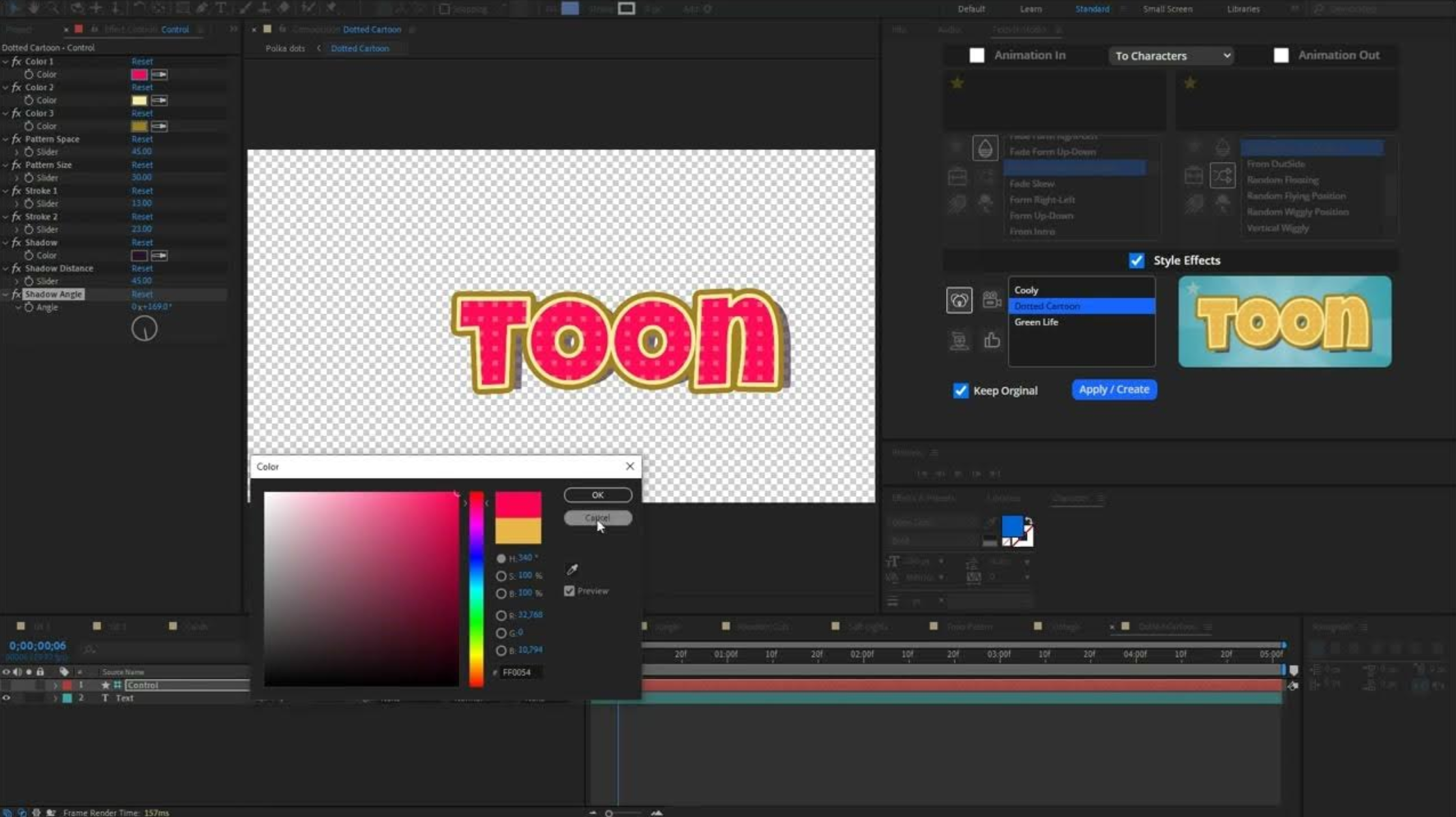Click the water-drop icon for Animation In

pyautogui.click(x=985, y=148)
